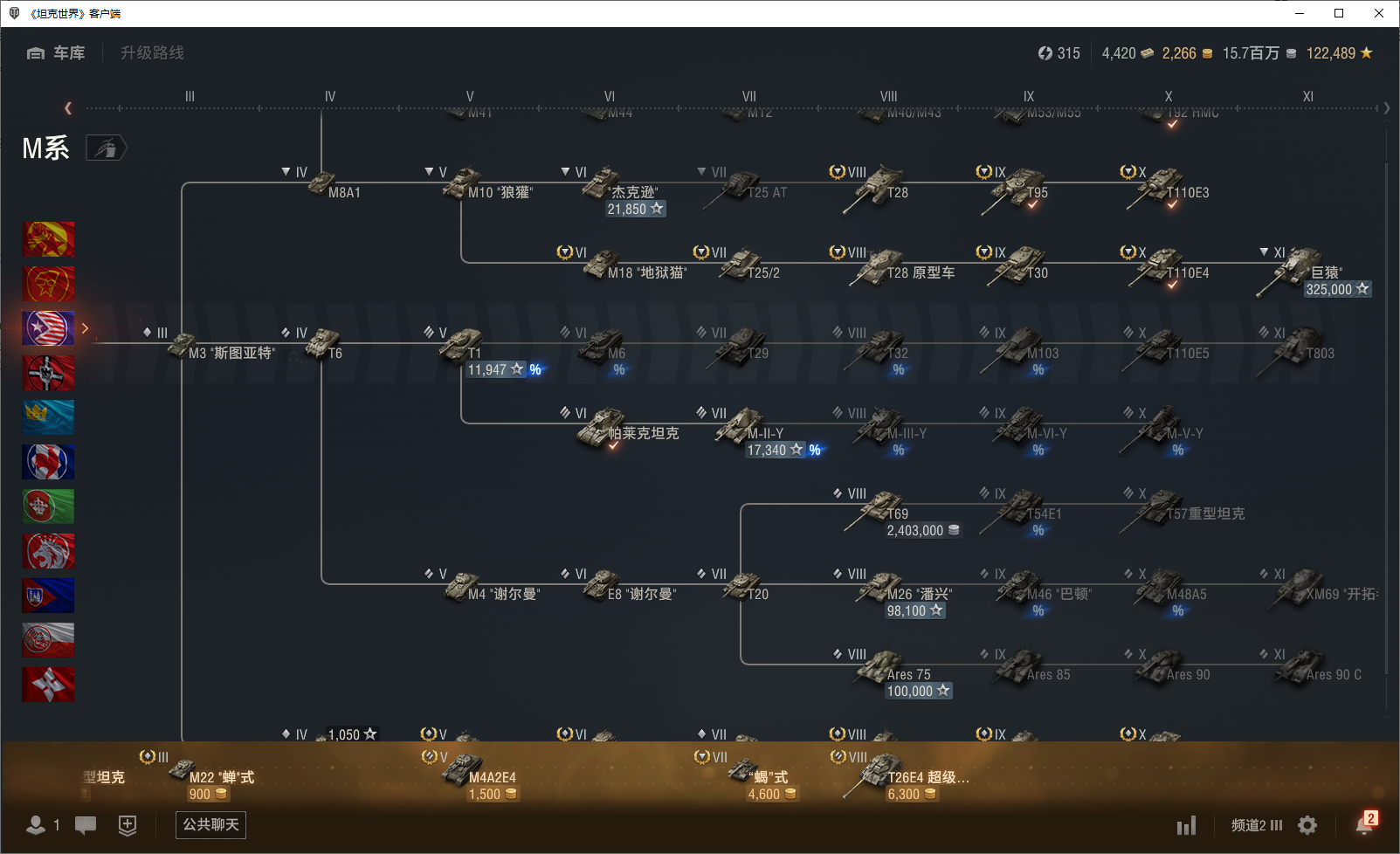Open the statistics bar-chart icon
This screenshot has height=854, width=1400.
1186,825
